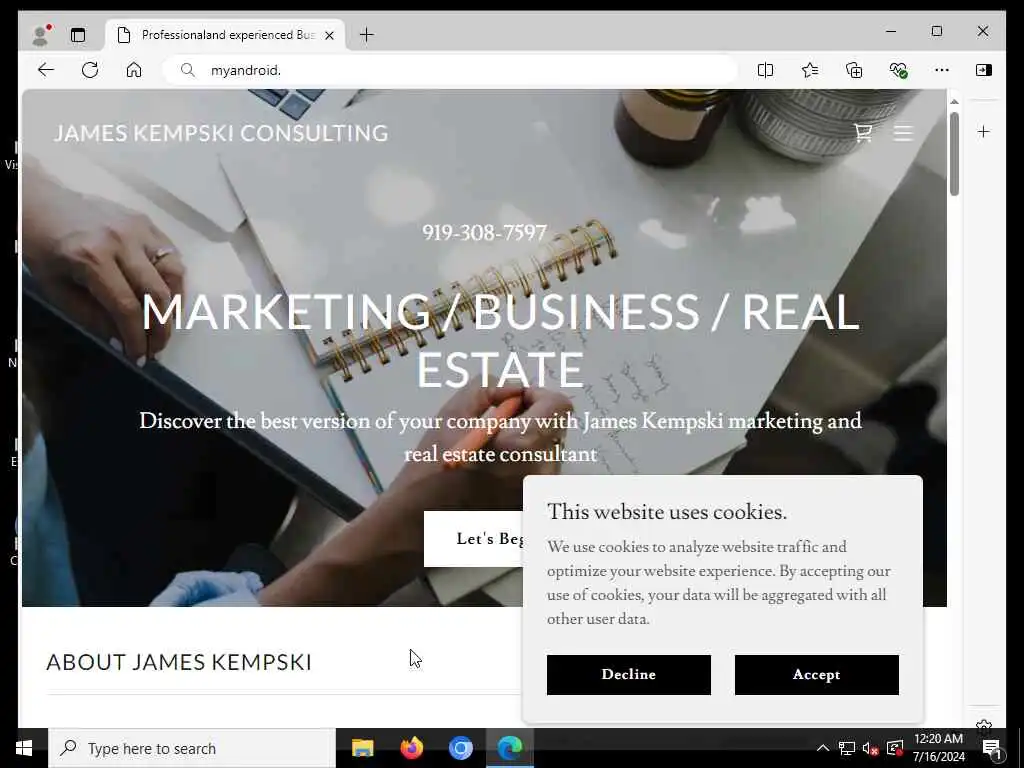
Task: Focus the address bar showing myandroid.
Action: click(x=451, y=70)
